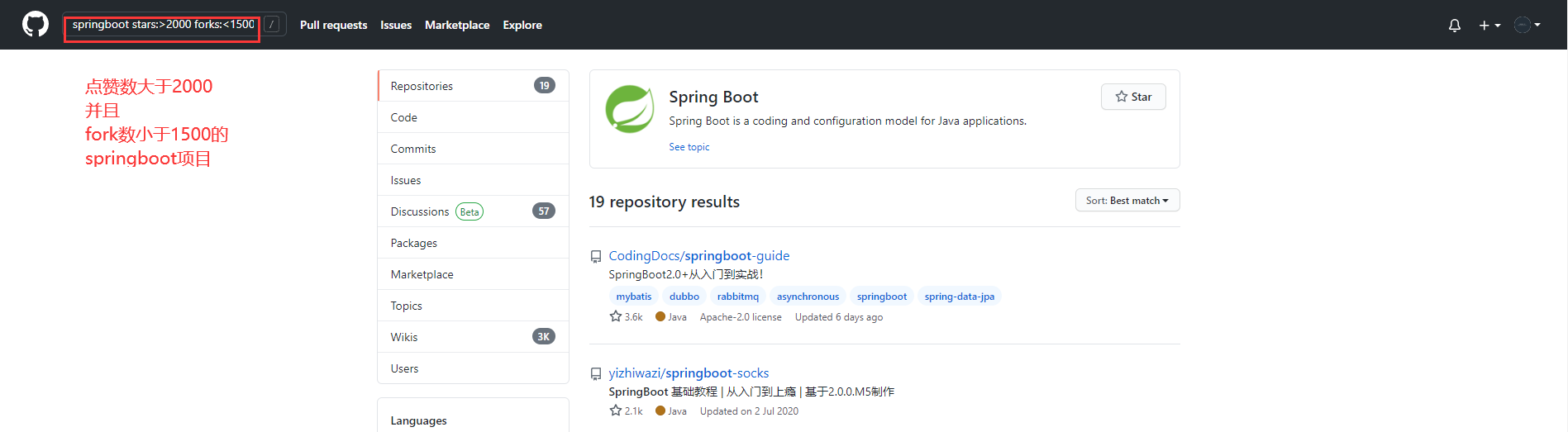Screen dimensions: 1568x432
Task: Select Code filter in sidebar
Action: click(x=473, y=117)
